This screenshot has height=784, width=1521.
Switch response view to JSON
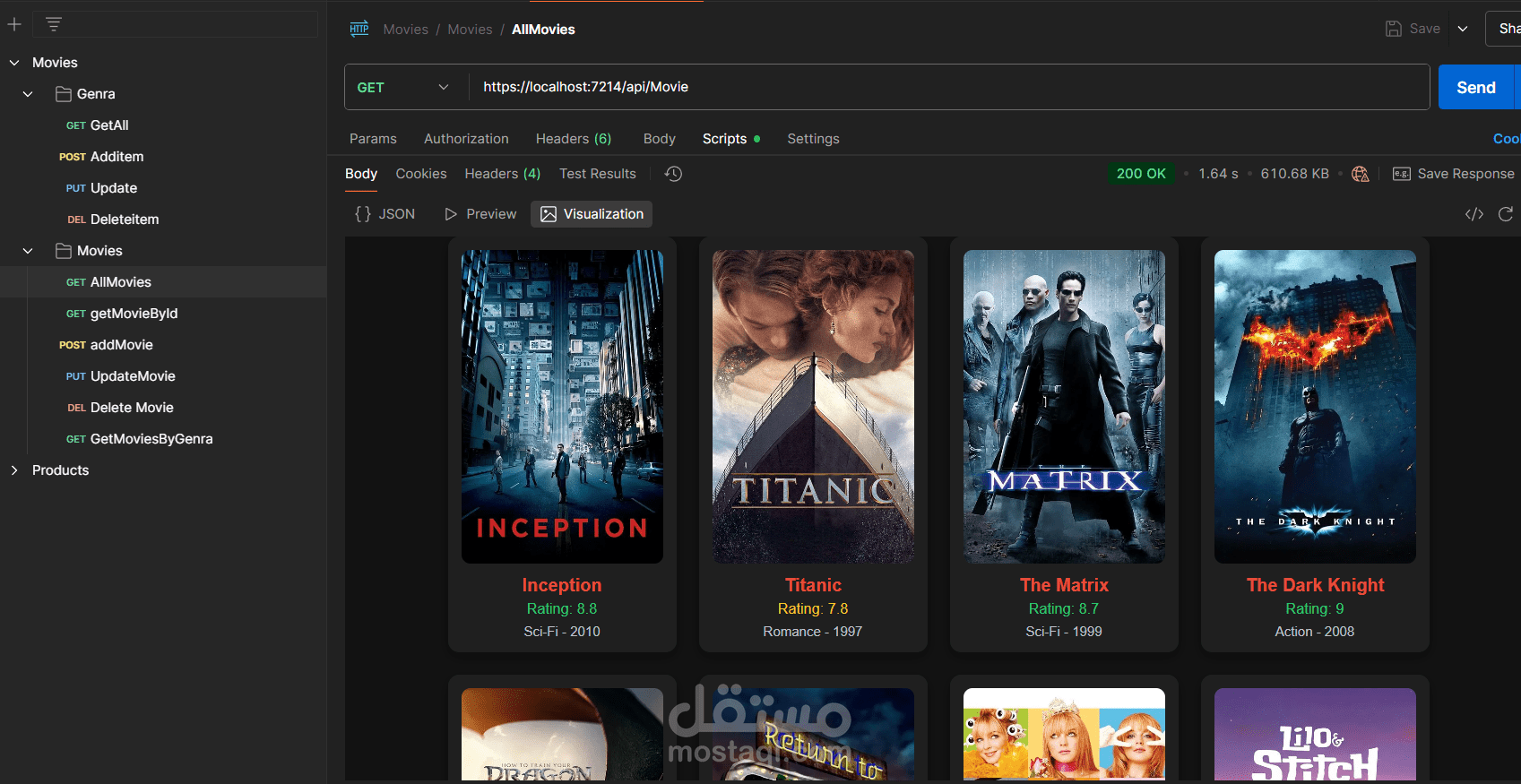click(x=385, y=214)
